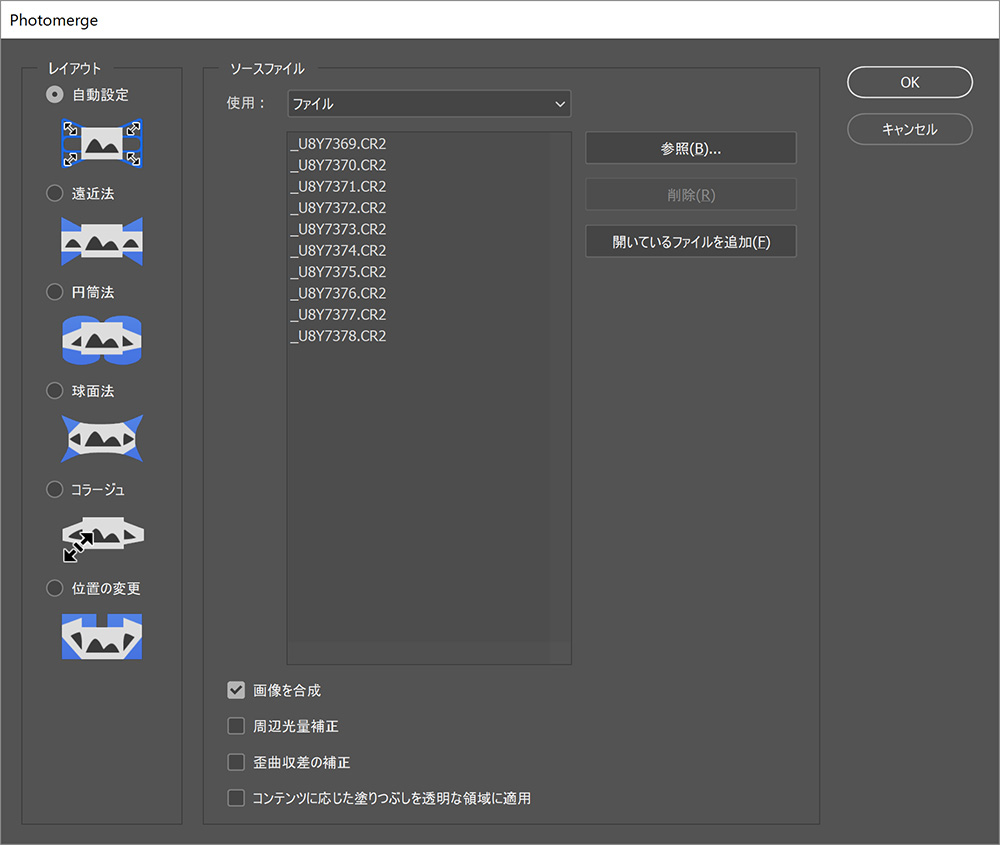Select file _U8Y7369.CR2 in list
The height and width of the screenshot is (845, 1000).
(339, 144)
